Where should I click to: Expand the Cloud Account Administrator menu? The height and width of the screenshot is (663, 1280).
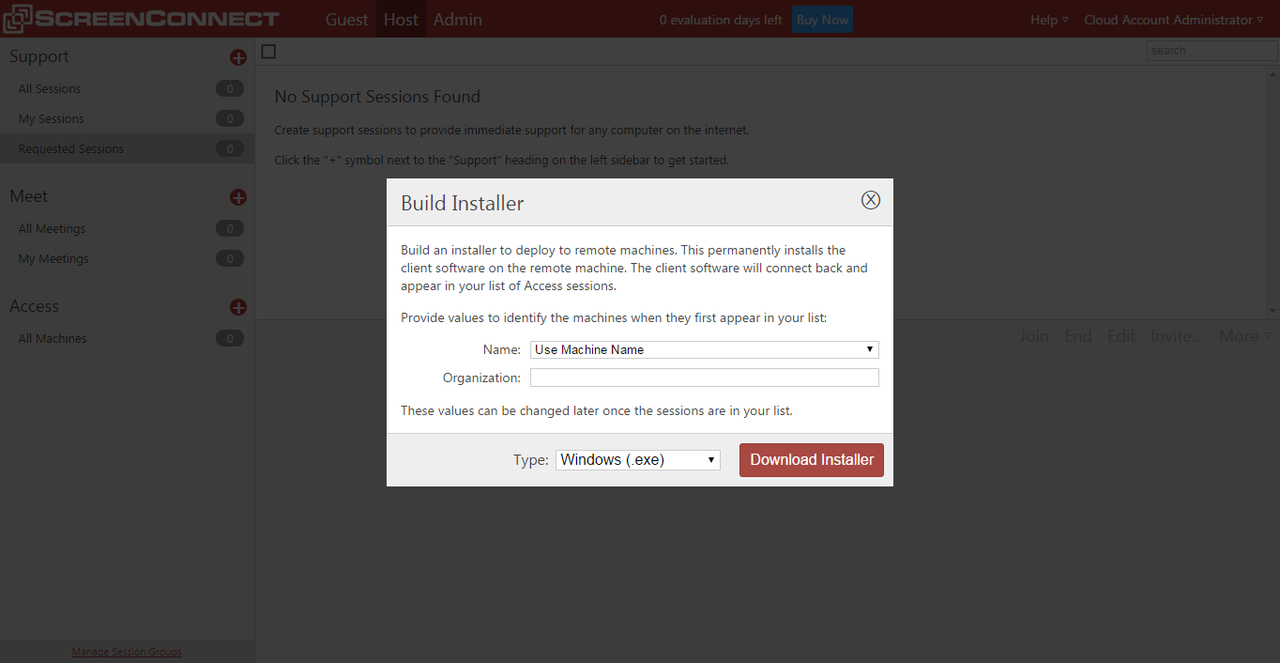[x=1173, y=20]
